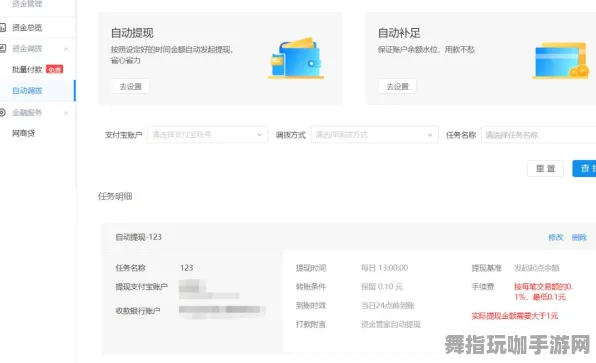Collapse the 金融服务 section chevron

pyautogui.click(x=66, y=113)
